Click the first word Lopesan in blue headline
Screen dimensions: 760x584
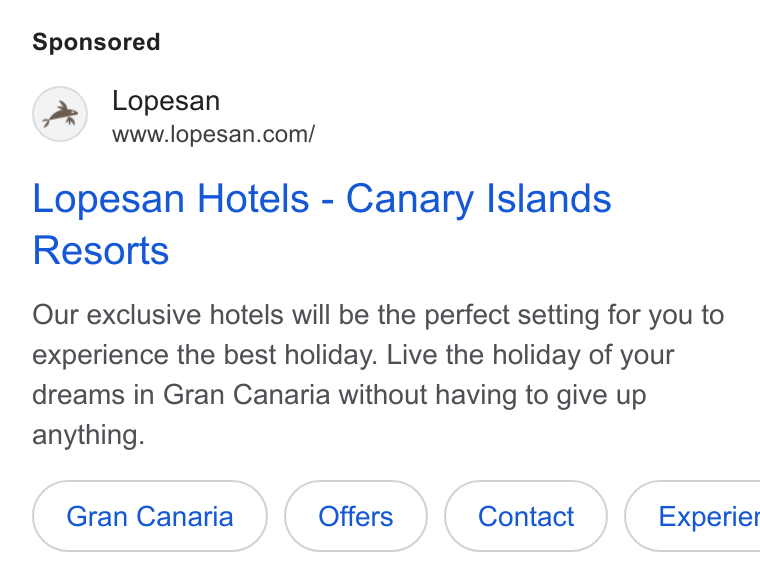(109, 199)
